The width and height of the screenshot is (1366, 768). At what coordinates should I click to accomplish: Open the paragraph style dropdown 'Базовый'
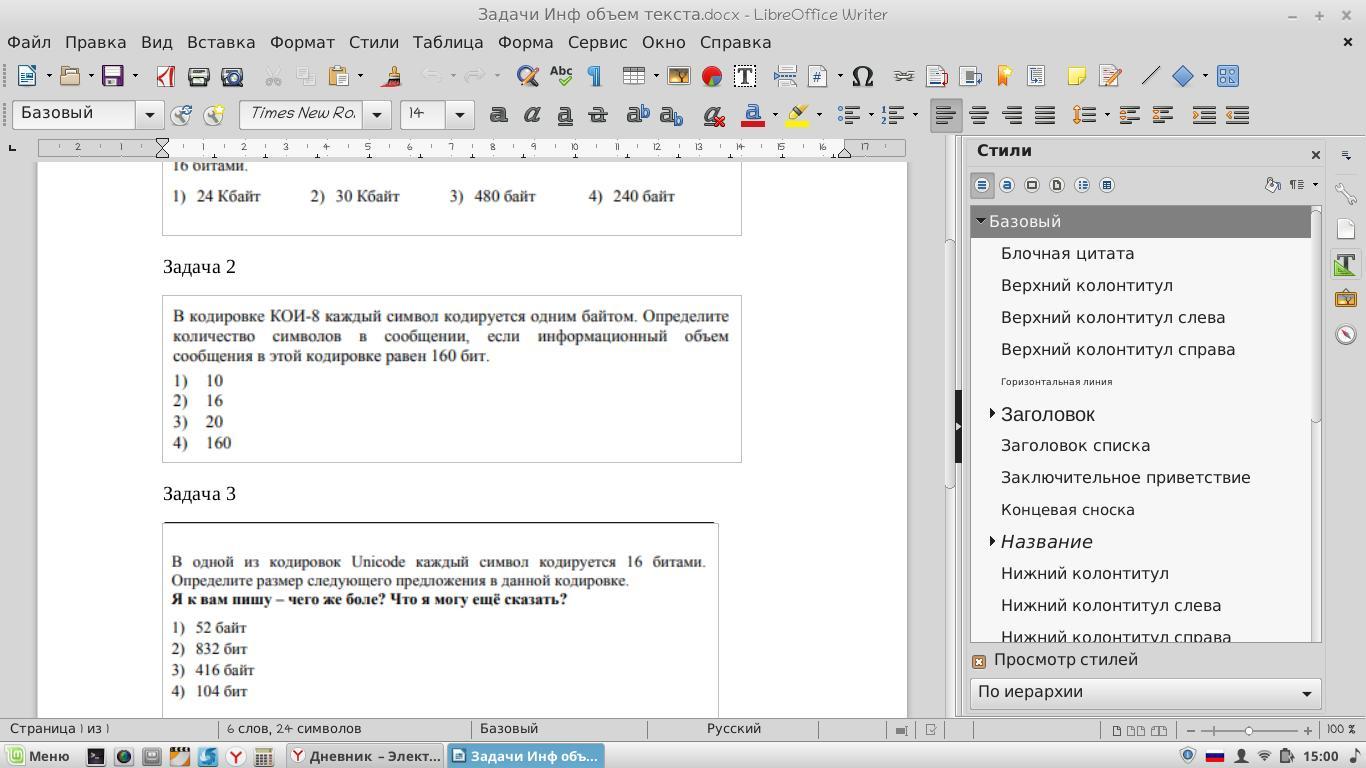(150, 115)
